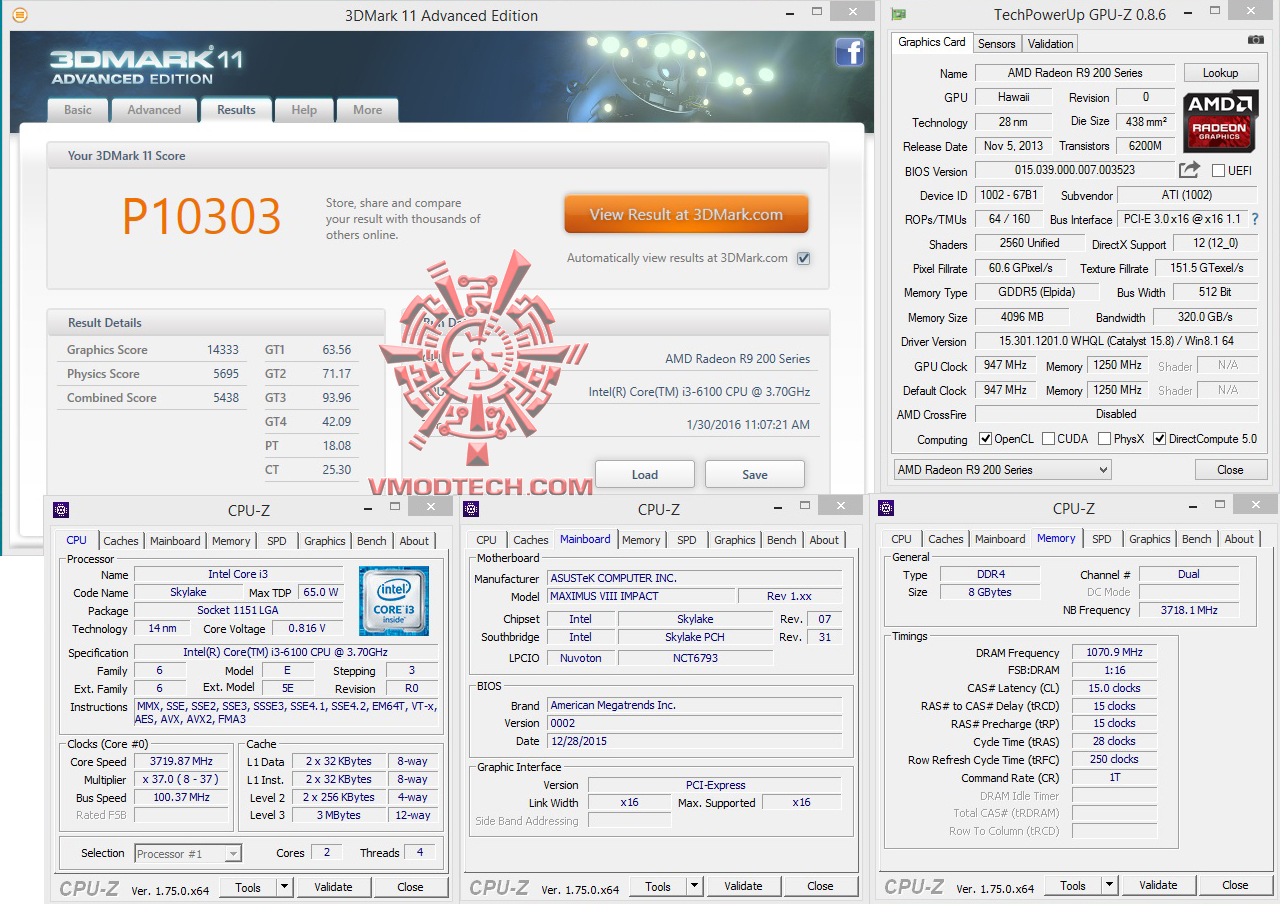This screenshot has width=1280, height=904.
Task: Click the GT3 result 93.96
Action: click(x=337, y=398)
